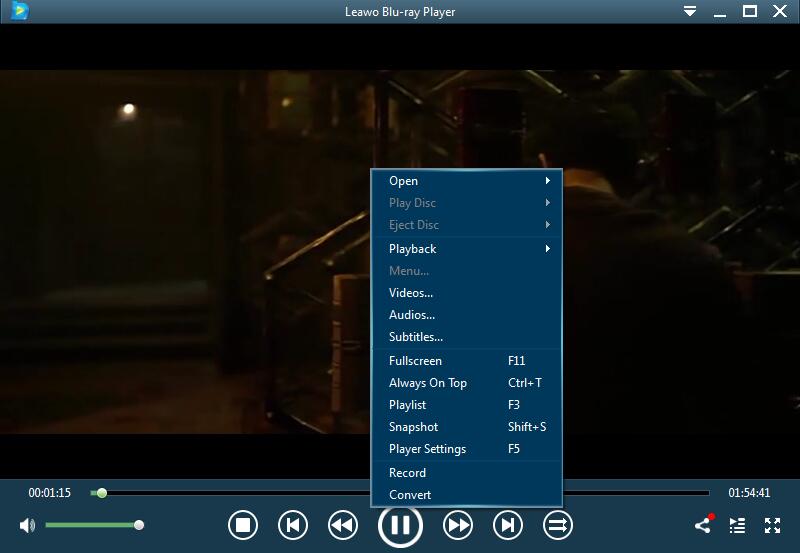Skip to the previous chapter
This screenshot has width=800, height=553.
click(293, 525)
